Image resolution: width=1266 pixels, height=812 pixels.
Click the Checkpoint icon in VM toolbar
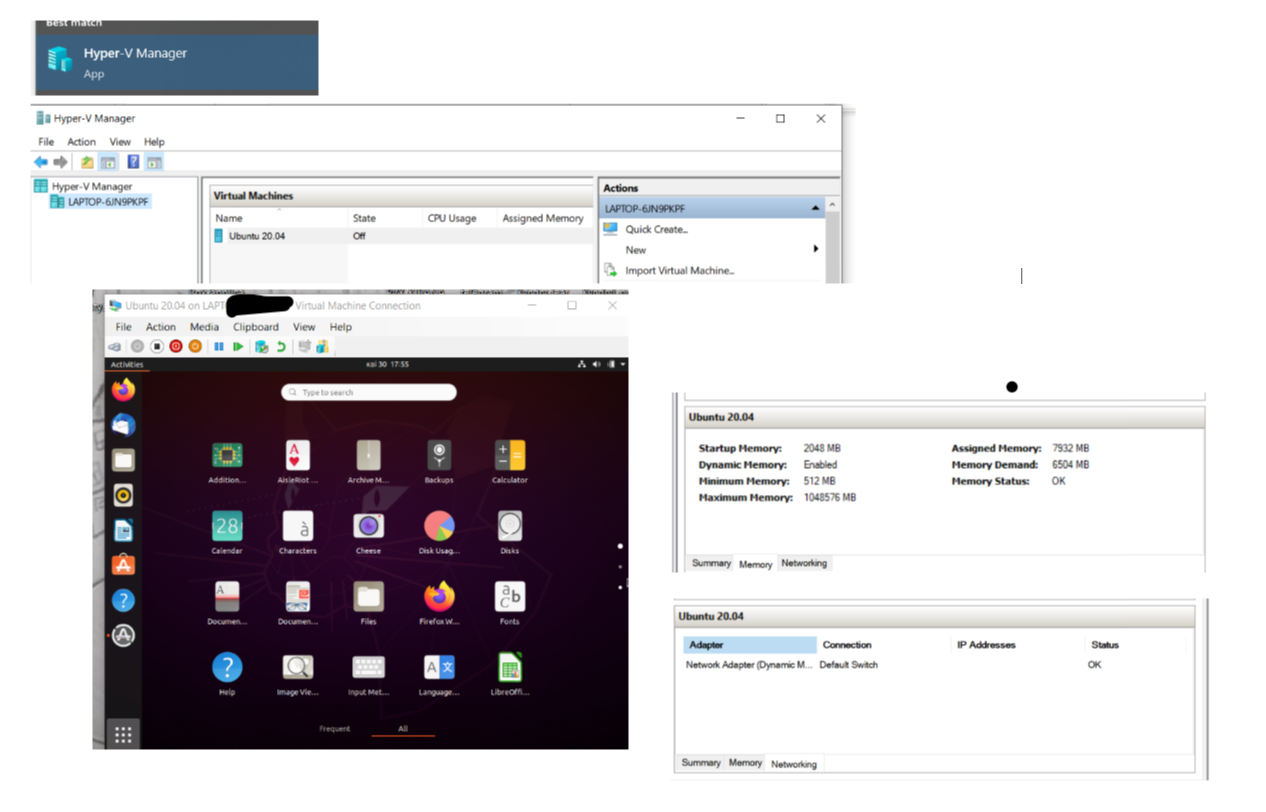(x=261, y=347)
